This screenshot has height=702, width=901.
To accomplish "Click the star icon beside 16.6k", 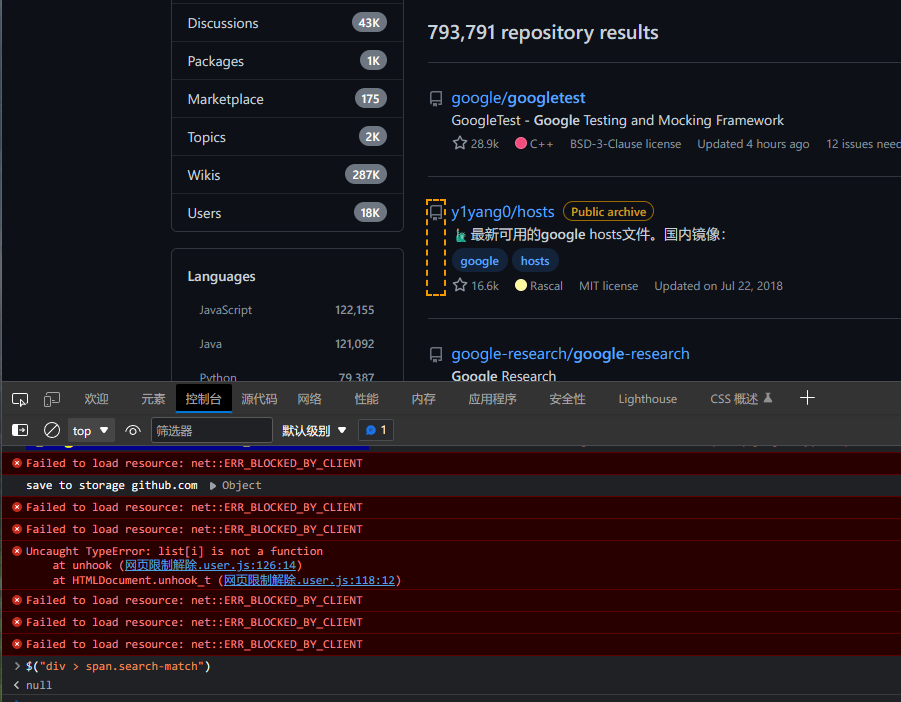I will click(460, 285).
